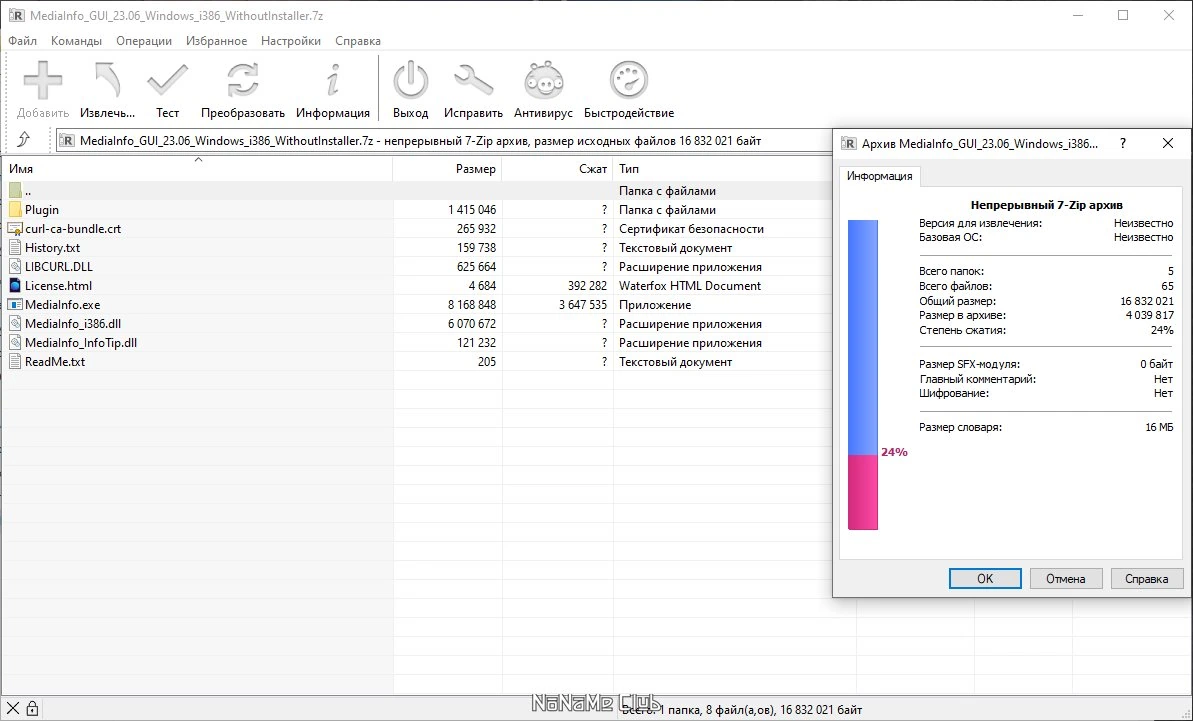Open the Информация toolbar icon
The width and height of the screenshot is (1193, 721).
[332, 81]
